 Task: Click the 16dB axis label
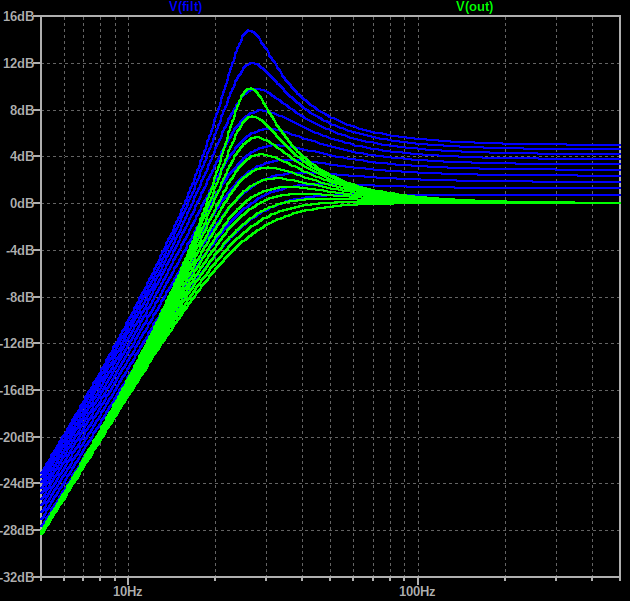point(18,16)
